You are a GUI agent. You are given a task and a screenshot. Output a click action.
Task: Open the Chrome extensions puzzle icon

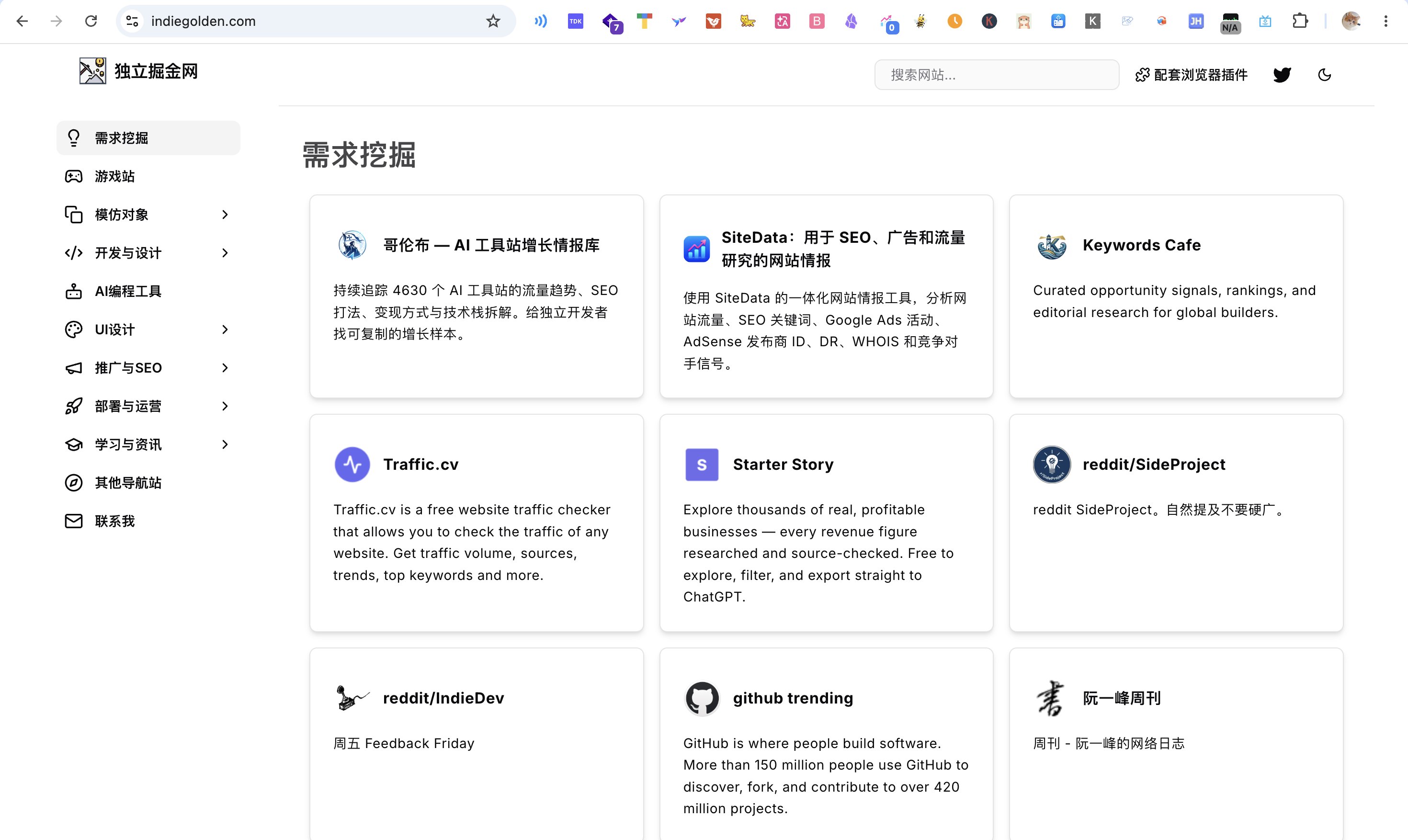pyautogui.click(x=1300, y=22)
